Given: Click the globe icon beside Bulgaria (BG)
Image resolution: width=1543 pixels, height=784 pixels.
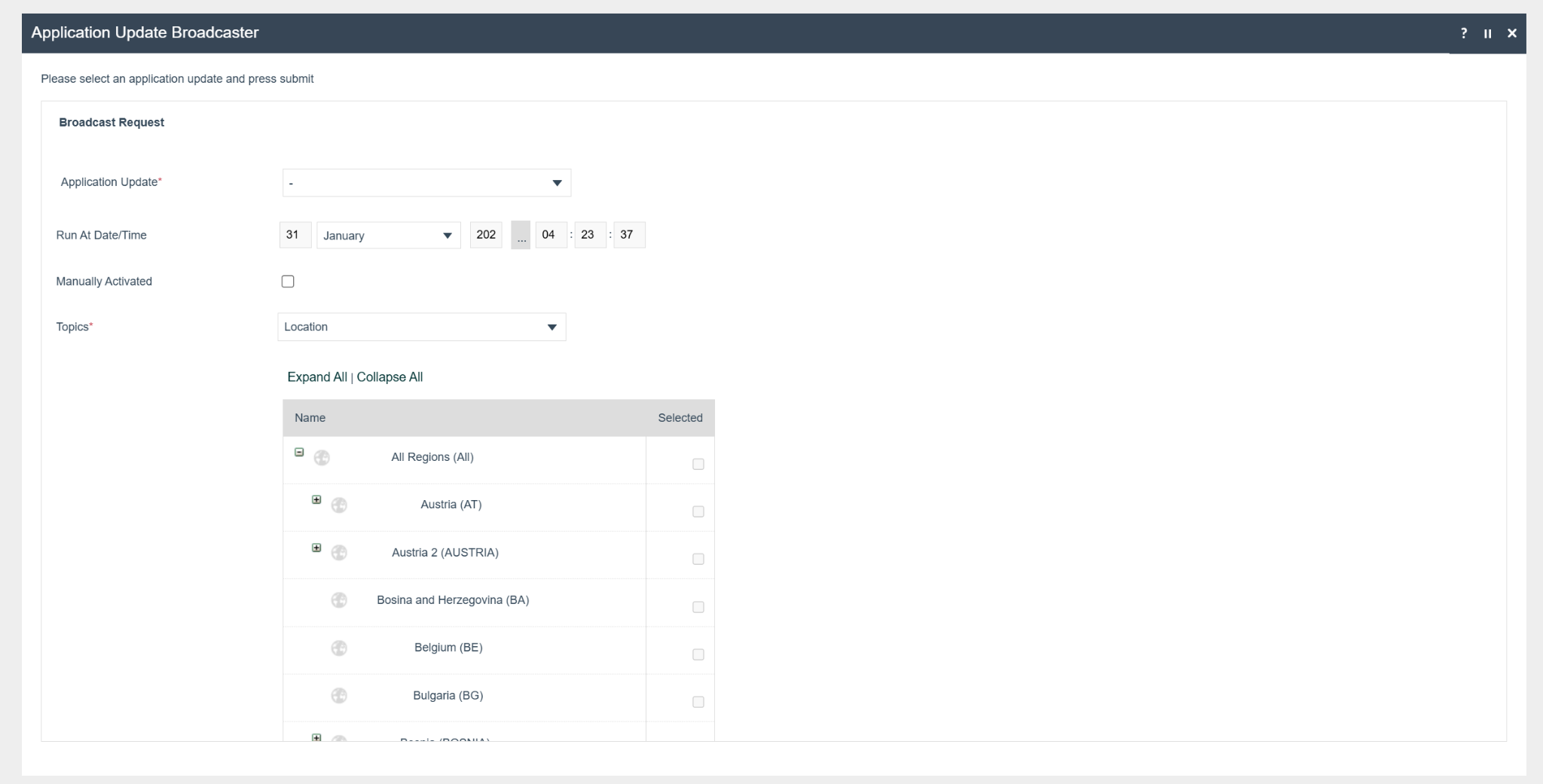Looking at the screenshot, I should tap(339, 695).
